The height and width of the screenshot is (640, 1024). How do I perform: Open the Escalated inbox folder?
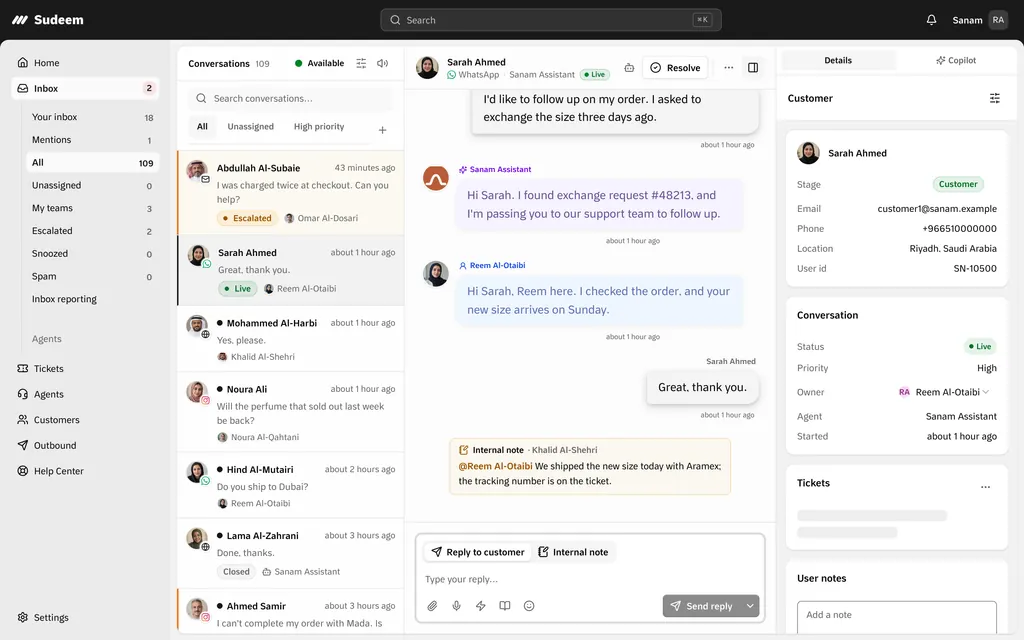(x=92, y=231)
